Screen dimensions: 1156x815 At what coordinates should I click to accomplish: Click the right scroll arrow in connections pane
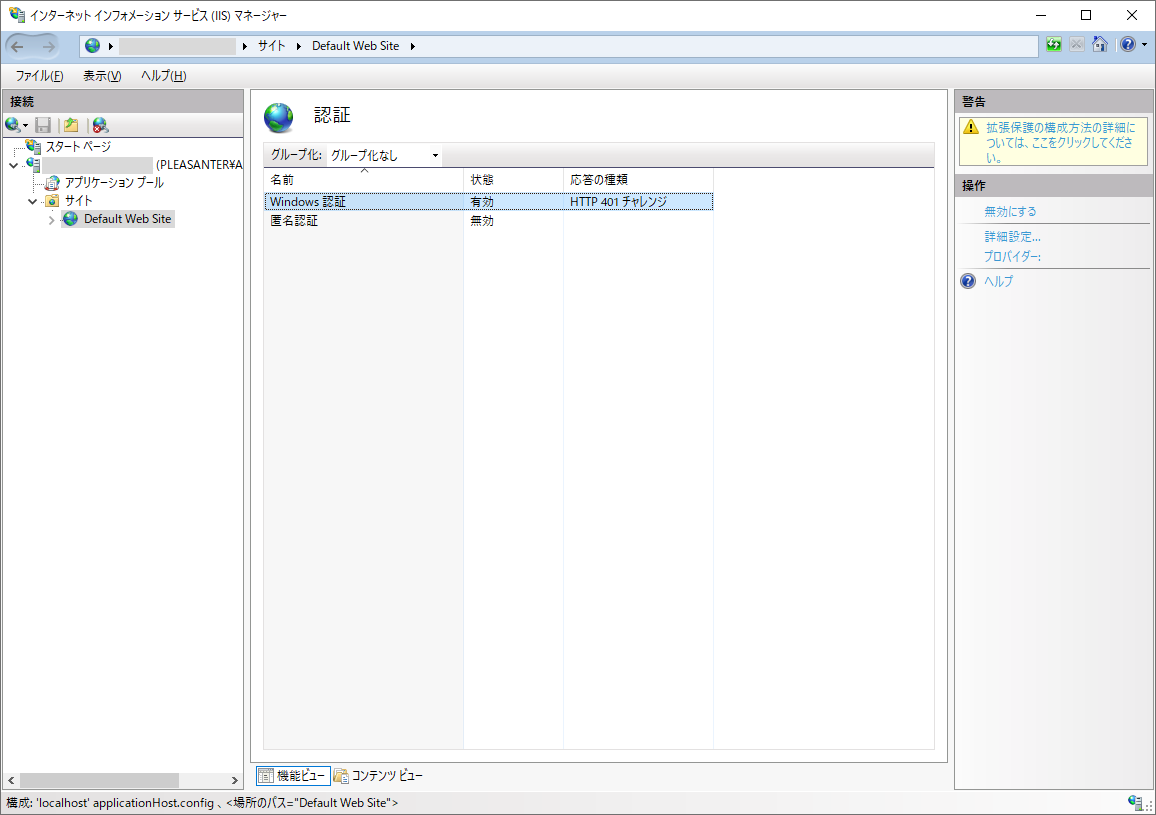click(x=234, y=780)
